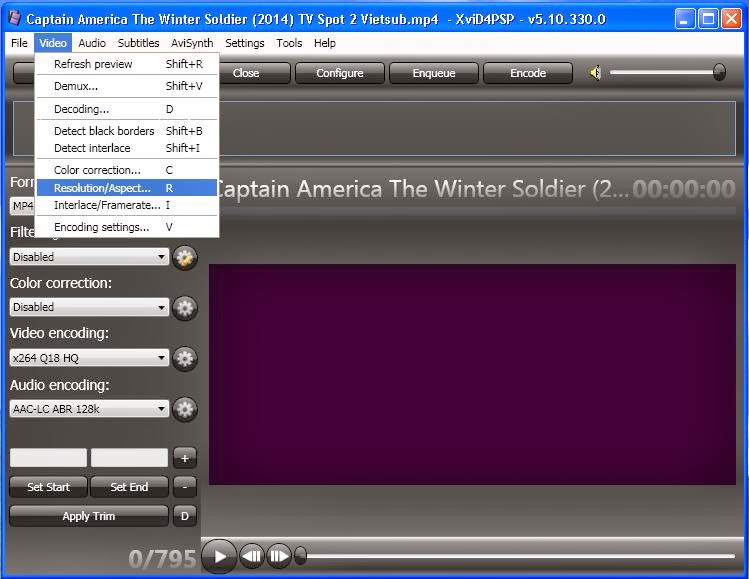Open the Tools menu
749x579 pixels.
pos(289,43)
